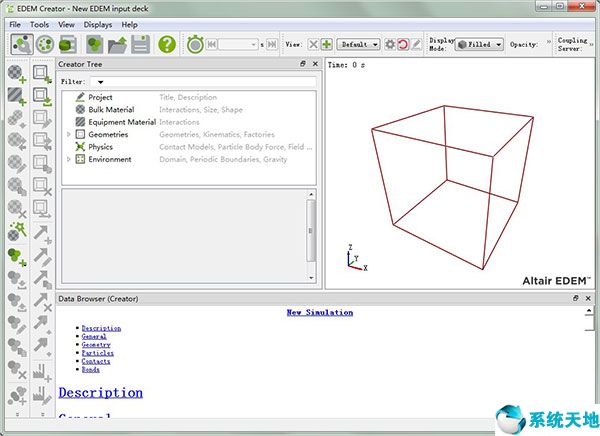Click the Geometry link in Data Browser
Screen dimensions: 600x436
click(96, 345)
